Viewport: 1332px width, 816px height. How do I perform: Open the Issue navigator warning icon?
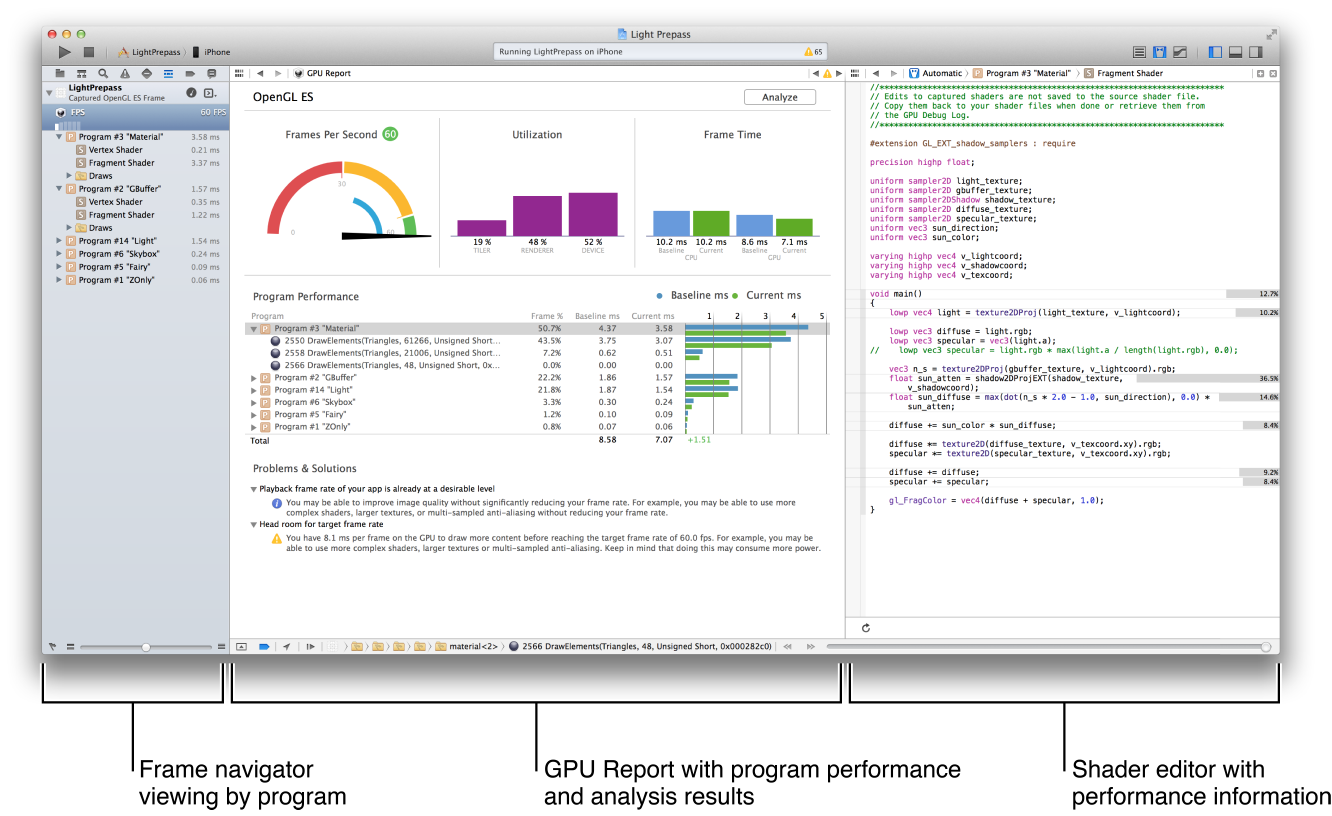124,74
